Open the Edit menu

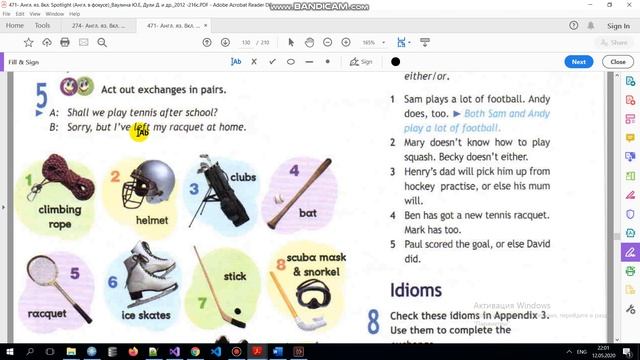click(x=20, y=14)
